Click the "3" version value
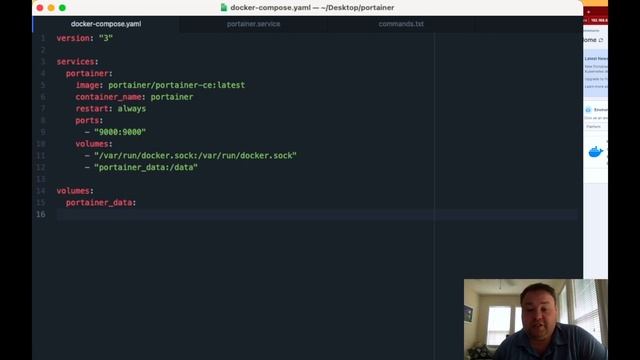640x360 pixels. 106,38
